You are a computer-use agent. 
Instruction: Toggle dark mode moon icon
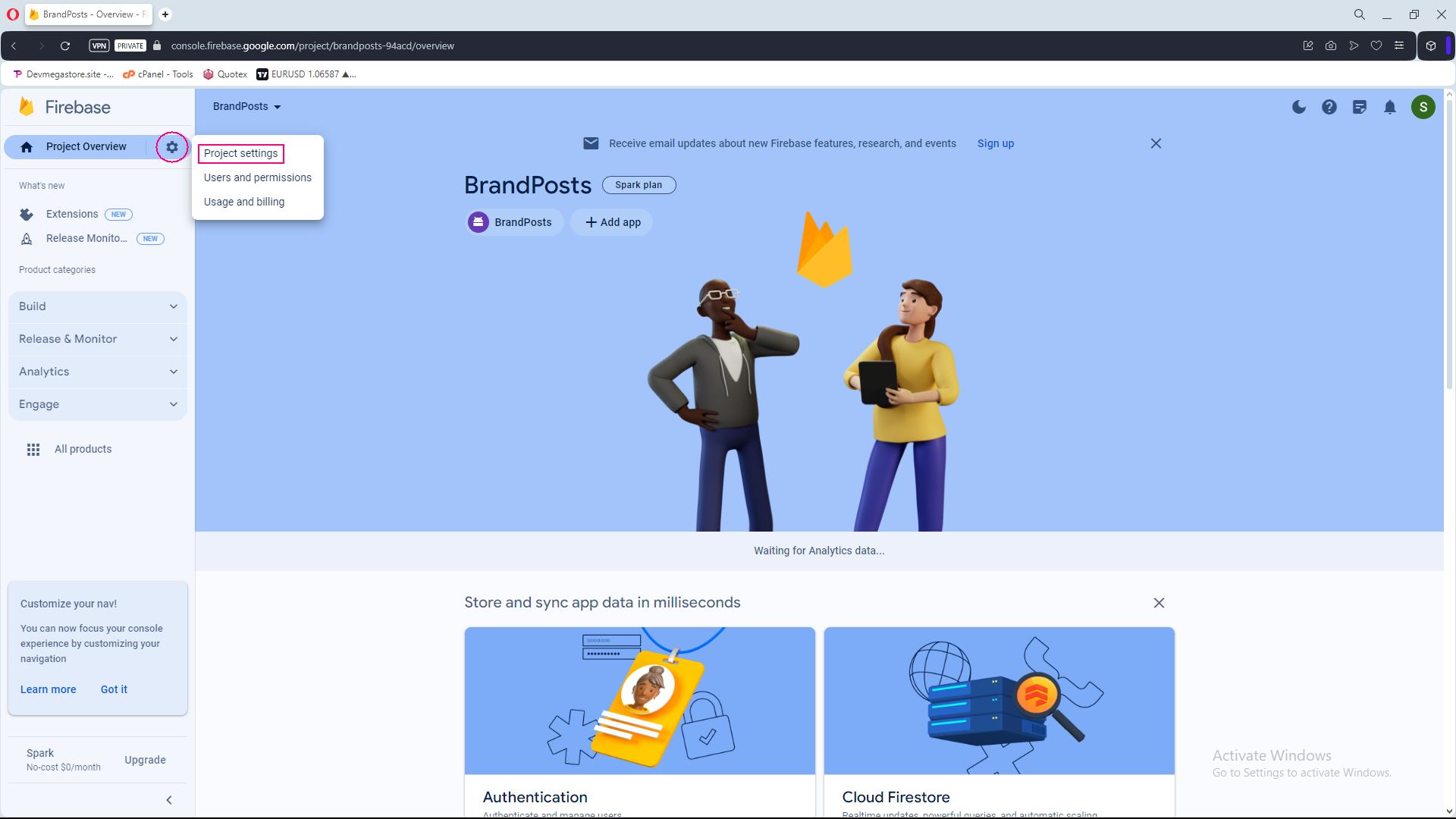point(1299,107)
